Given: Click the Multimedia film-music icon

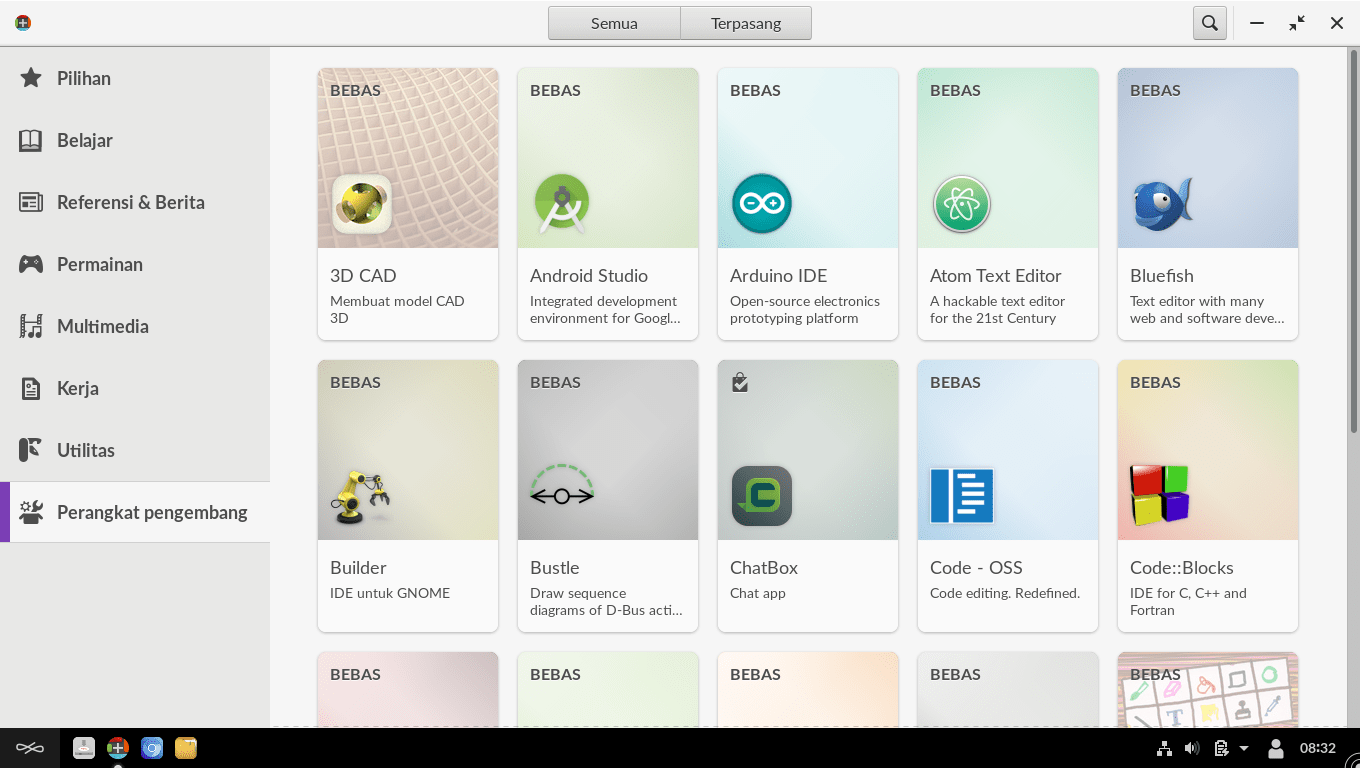Looking at the screenshot, I should click(x=31, y=326).
